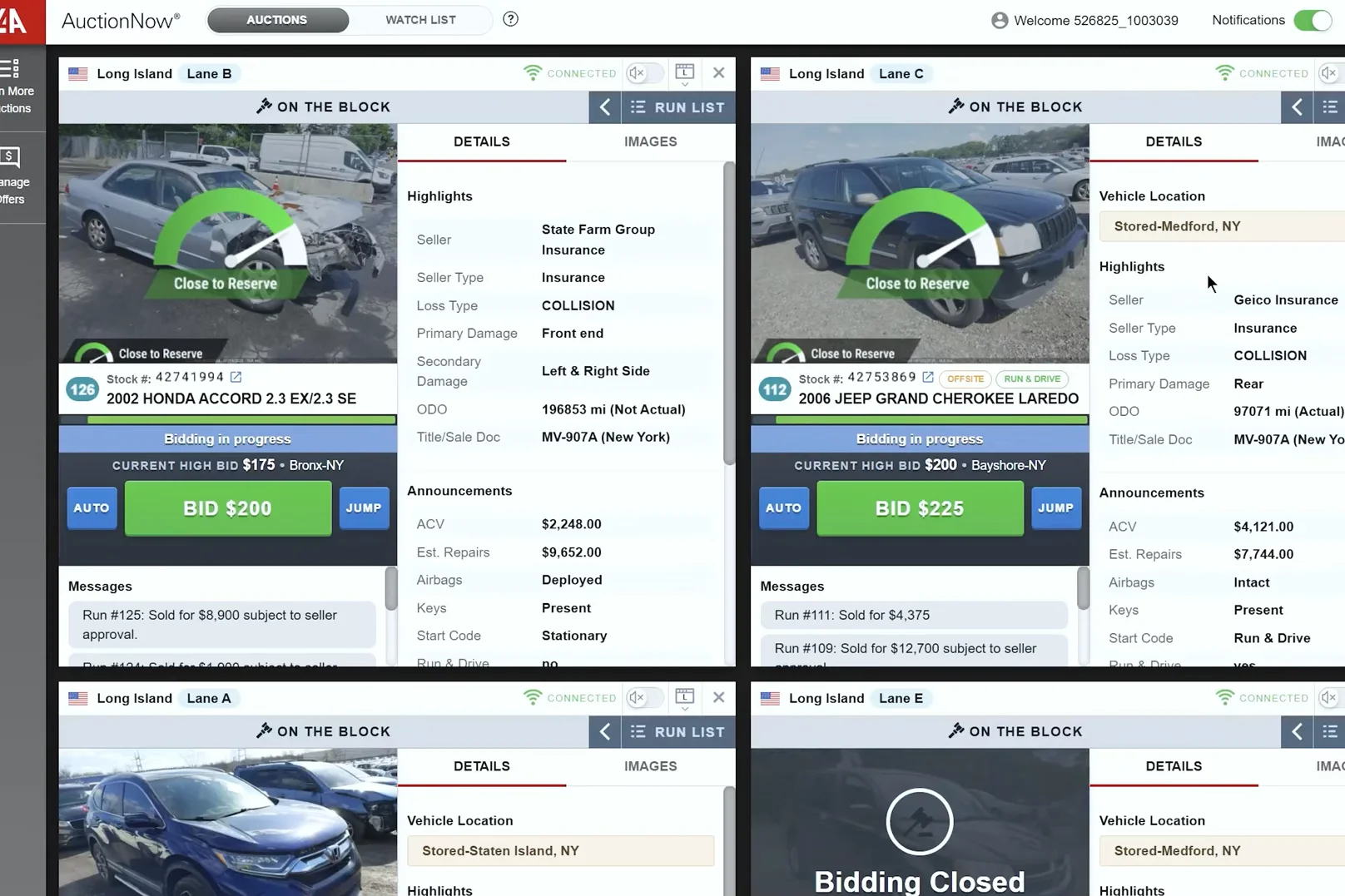1345x896 pixels.
Task: Click the gavel icon in Lane A's On The Block bar
Action: [264, 730]
